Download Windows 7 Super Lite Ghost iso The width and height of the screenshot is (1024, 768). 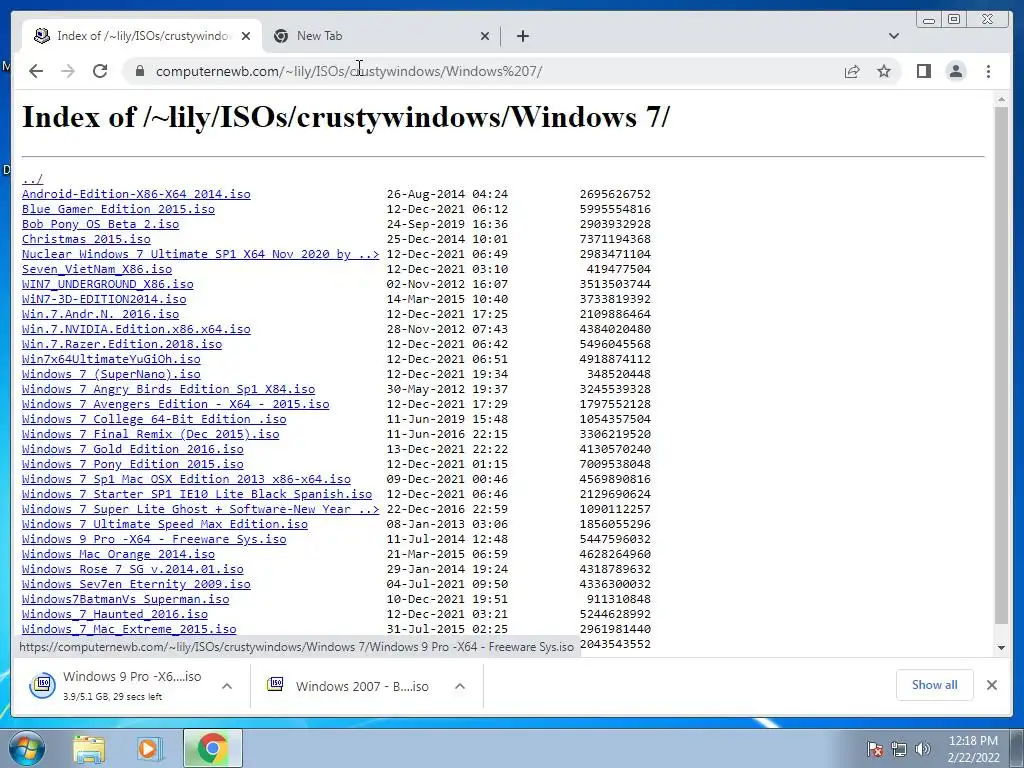pos(200,509)
